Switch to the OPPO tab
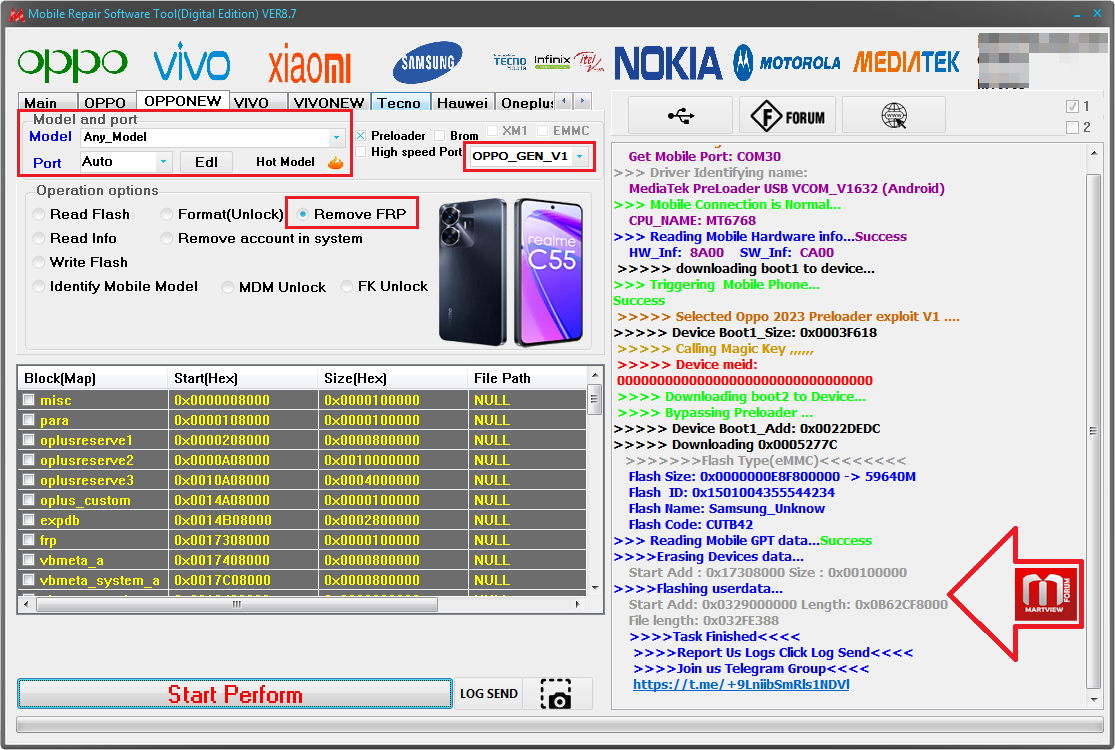This screenshot has width=1115, height=750. click(x=105, y=102)
